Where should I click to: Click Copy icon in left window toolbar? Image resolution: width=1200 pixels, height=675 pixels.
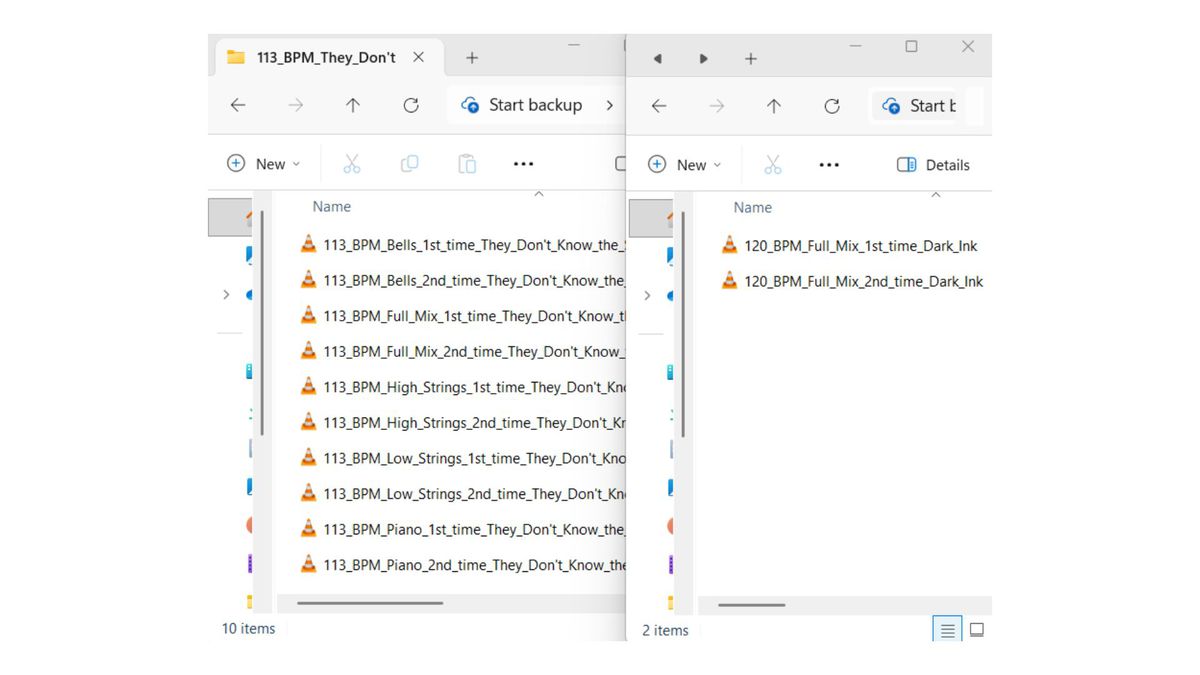click(409, 164)
